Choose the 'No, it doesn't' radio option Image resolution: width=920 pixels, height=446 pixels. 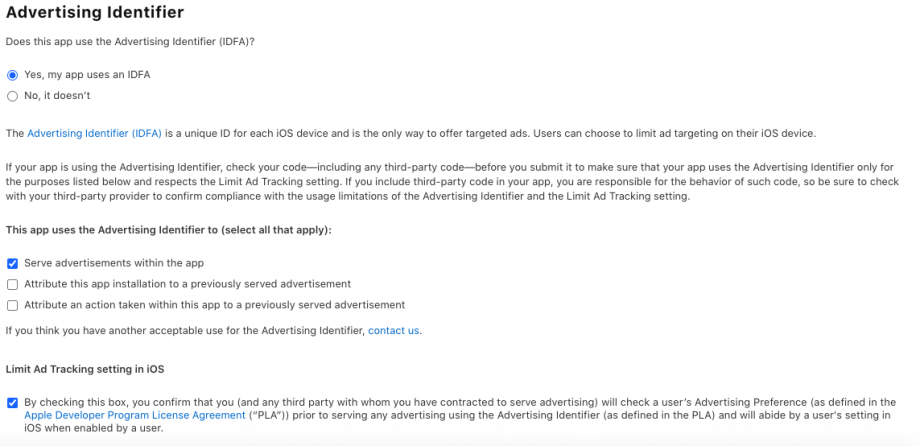pyautogui.click(x=12, y=96)
